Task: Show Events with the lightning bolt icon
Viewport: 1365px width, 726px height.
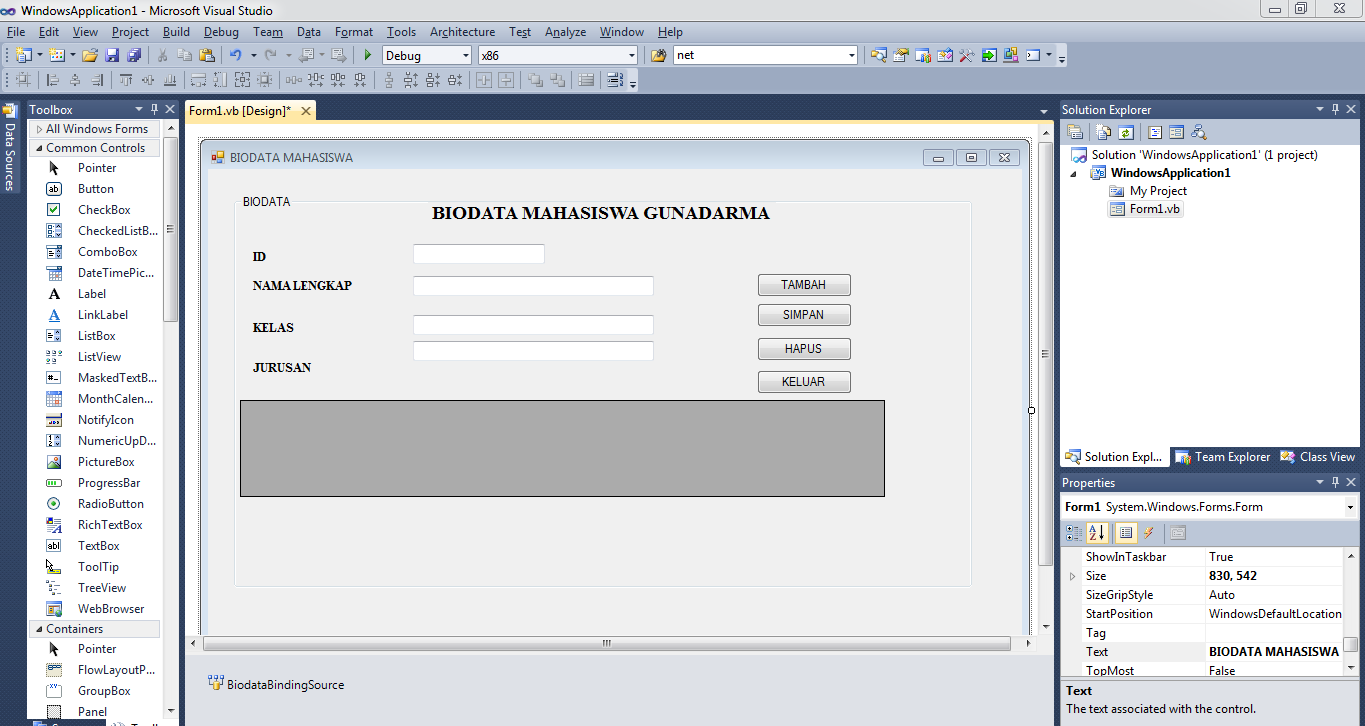Action: point(1149,533)
